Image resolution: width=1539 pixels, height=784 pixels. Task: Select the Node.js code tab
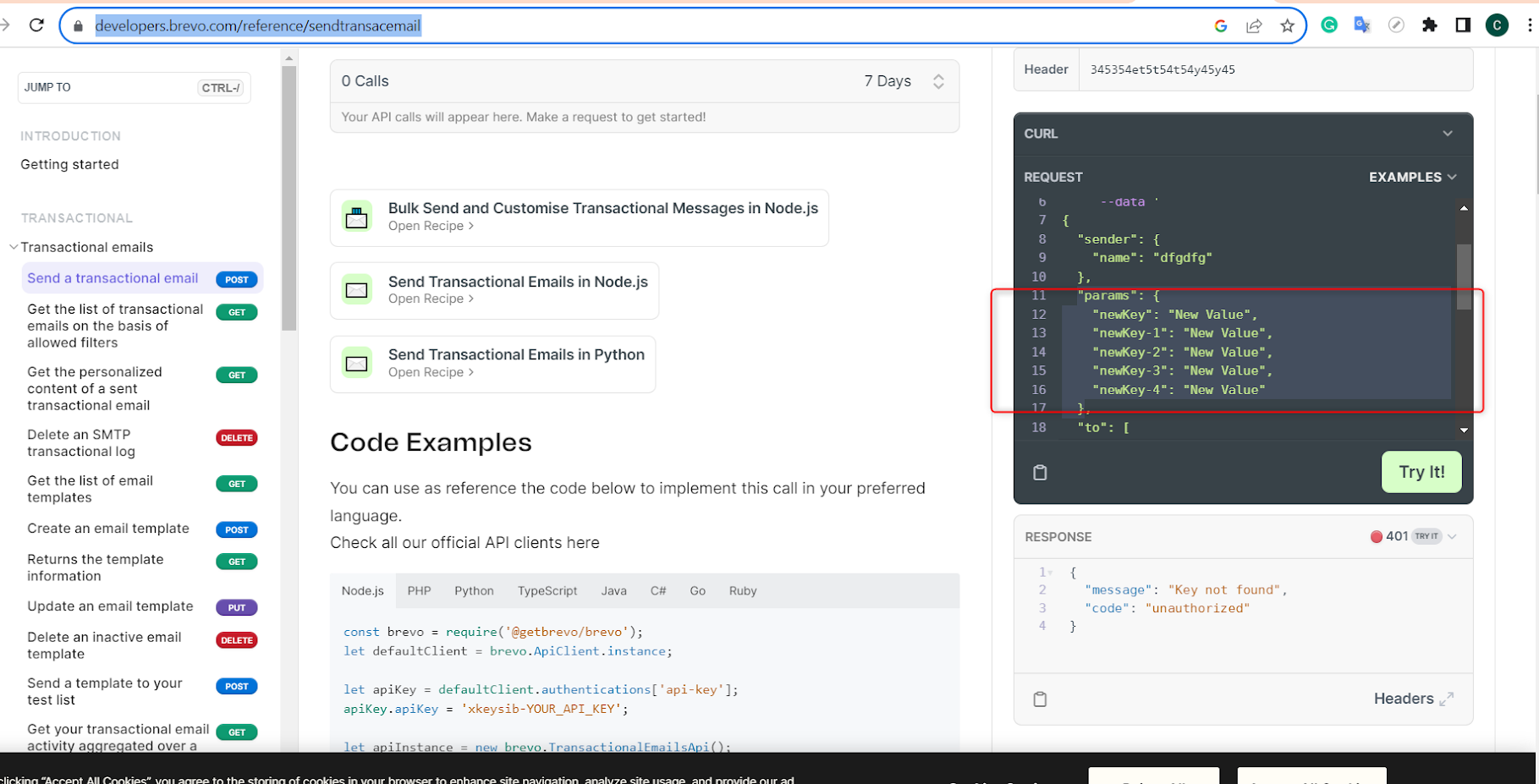click(362, 590)
